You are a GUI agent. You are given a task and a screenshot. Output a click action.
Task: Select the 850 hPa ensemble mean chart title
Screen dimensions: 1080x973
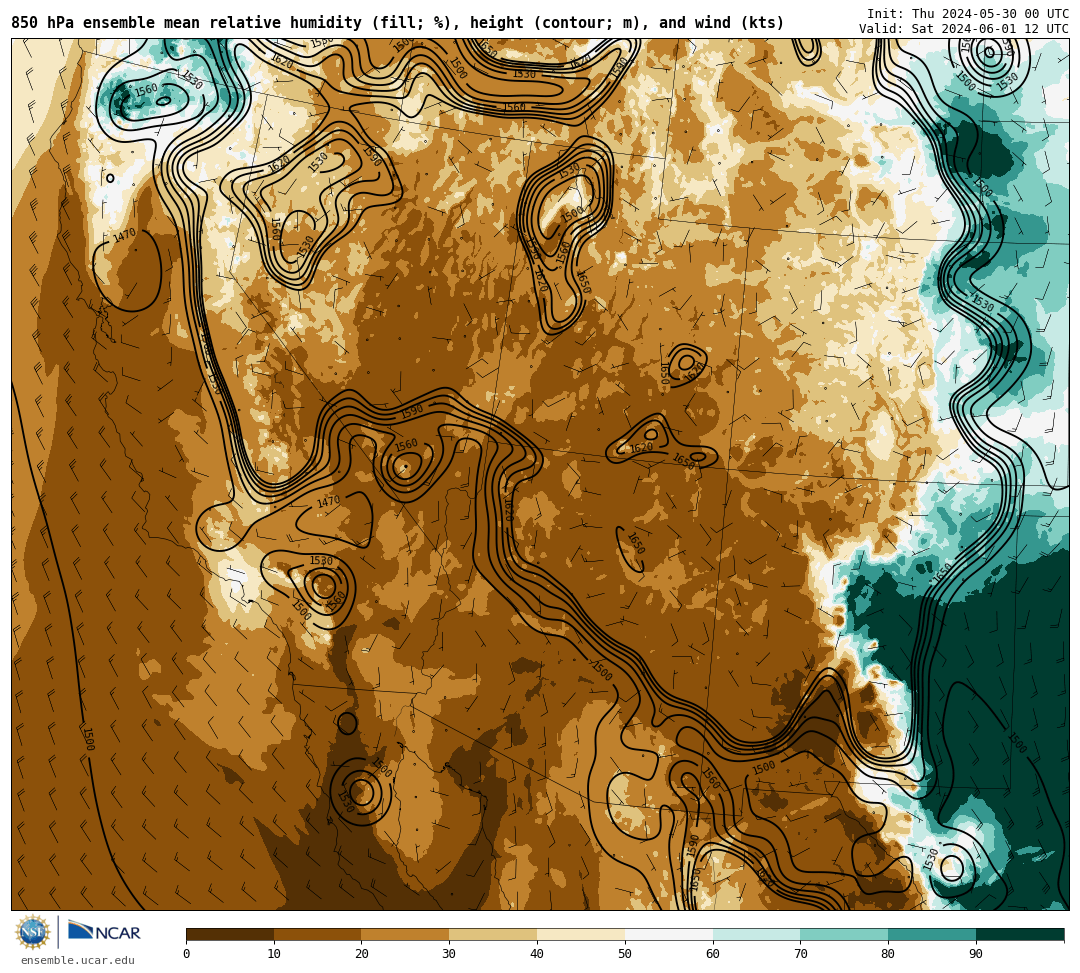coord(397,23)
